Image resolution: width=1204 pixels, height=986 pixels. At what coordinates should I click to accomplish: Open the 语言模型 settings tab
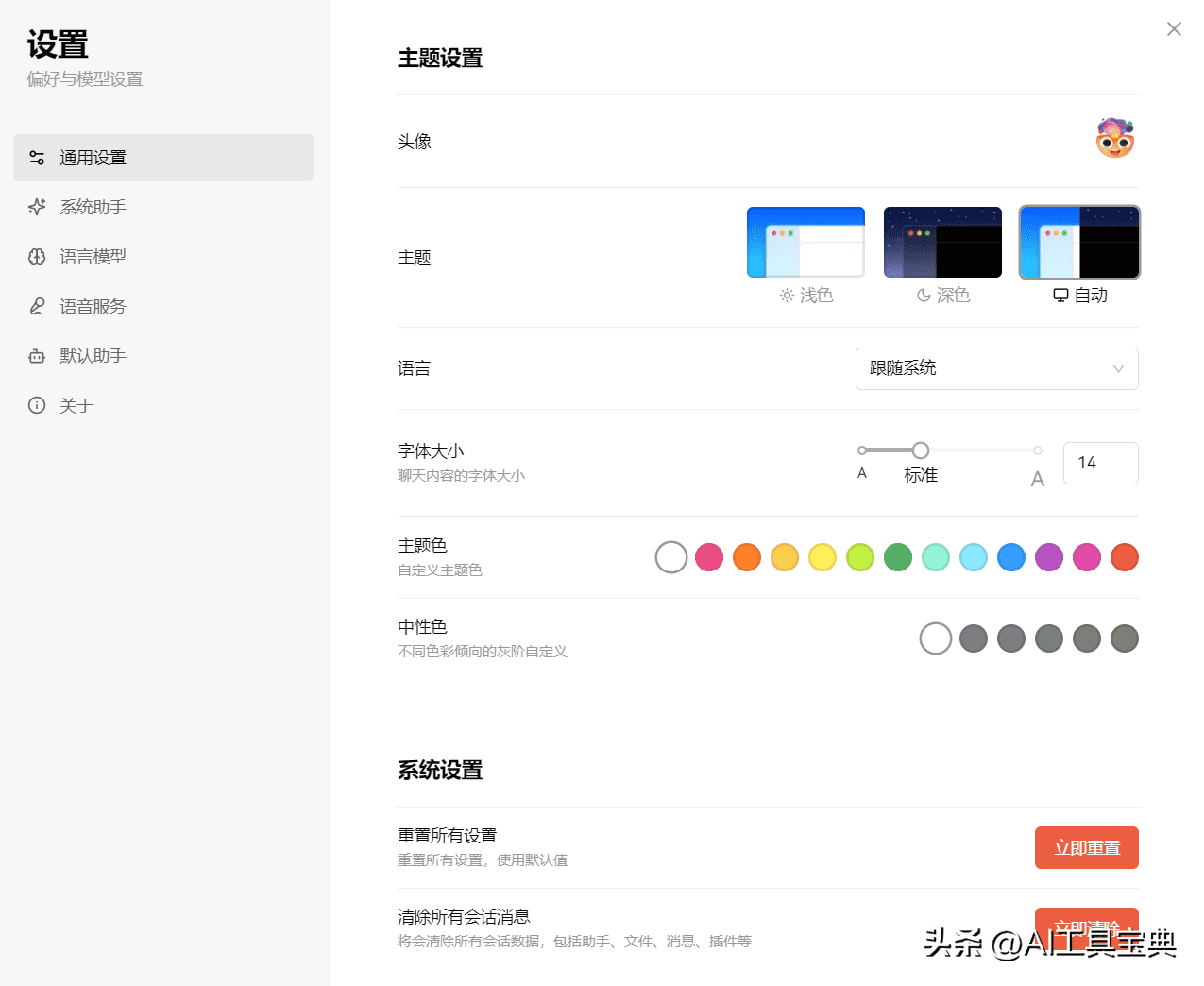pos(93,257)
